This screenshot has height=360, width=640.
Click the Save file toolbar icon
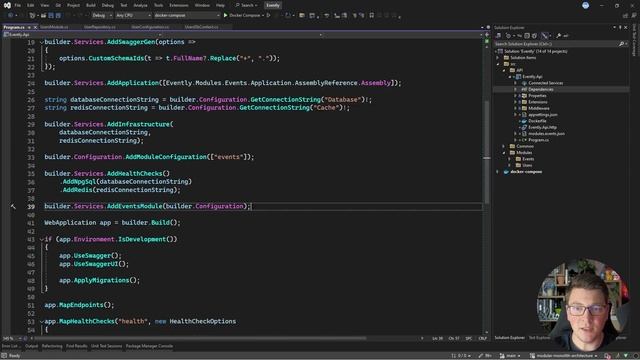click(x=51, y=16)
